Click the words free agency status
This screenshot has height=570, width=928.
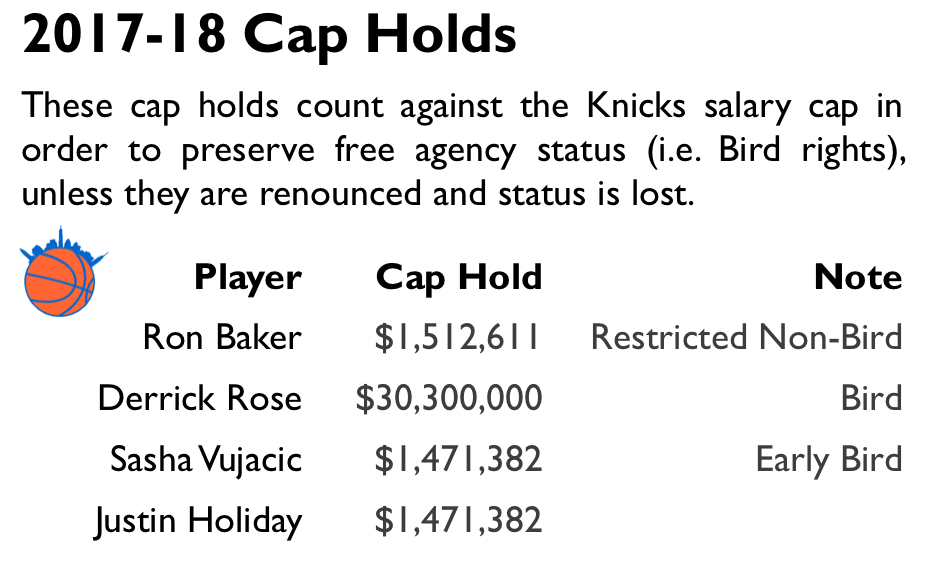(480, 150)
